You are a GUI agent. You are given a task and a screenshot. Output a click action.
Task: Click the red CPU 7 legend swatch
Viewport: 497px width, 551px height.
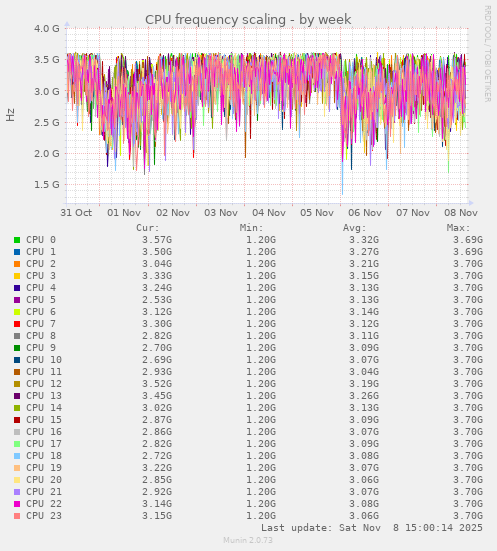pos(17,324)
